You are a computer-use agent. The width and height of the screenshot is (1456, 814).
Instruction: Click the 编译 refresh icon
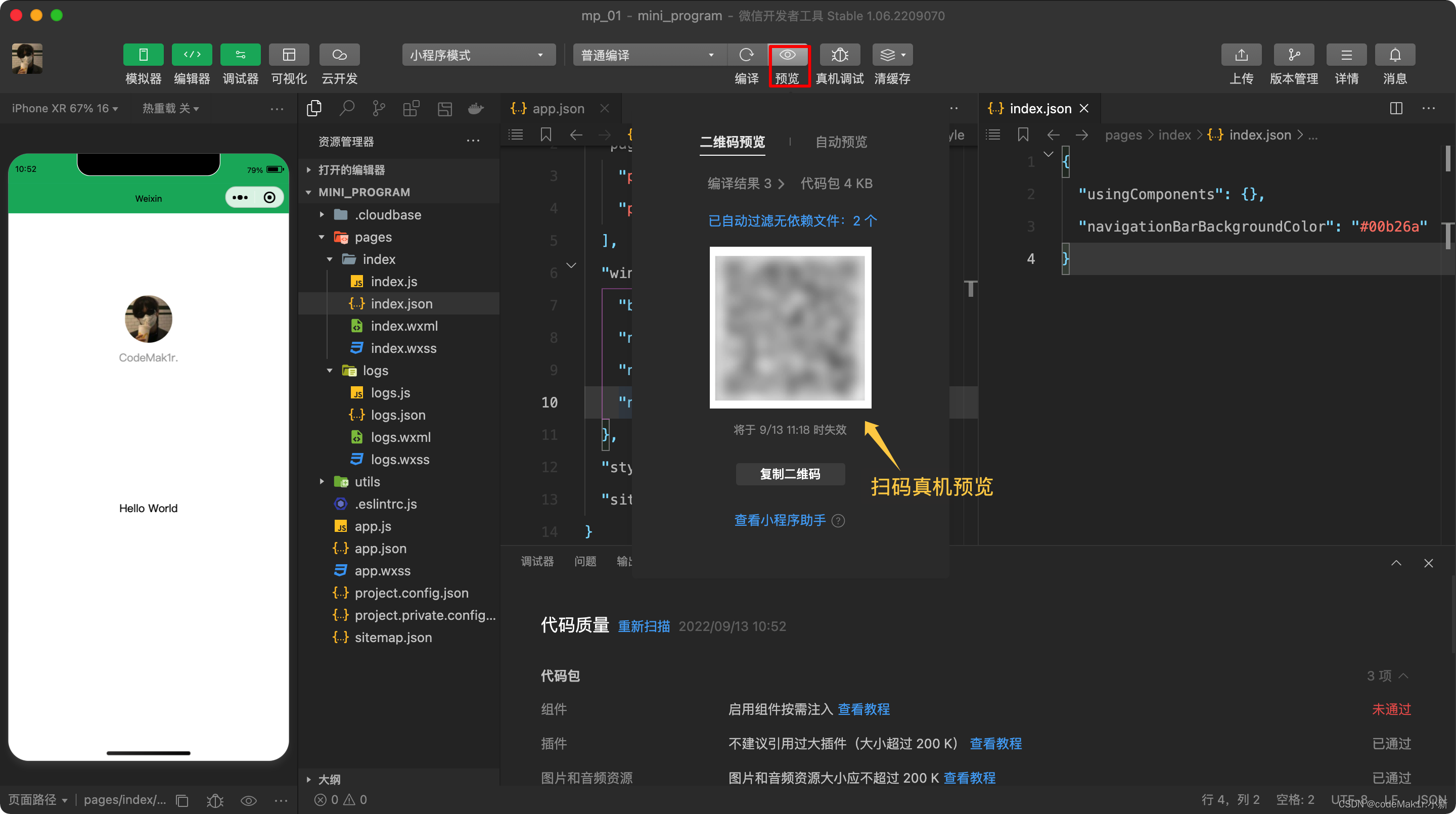746,55
